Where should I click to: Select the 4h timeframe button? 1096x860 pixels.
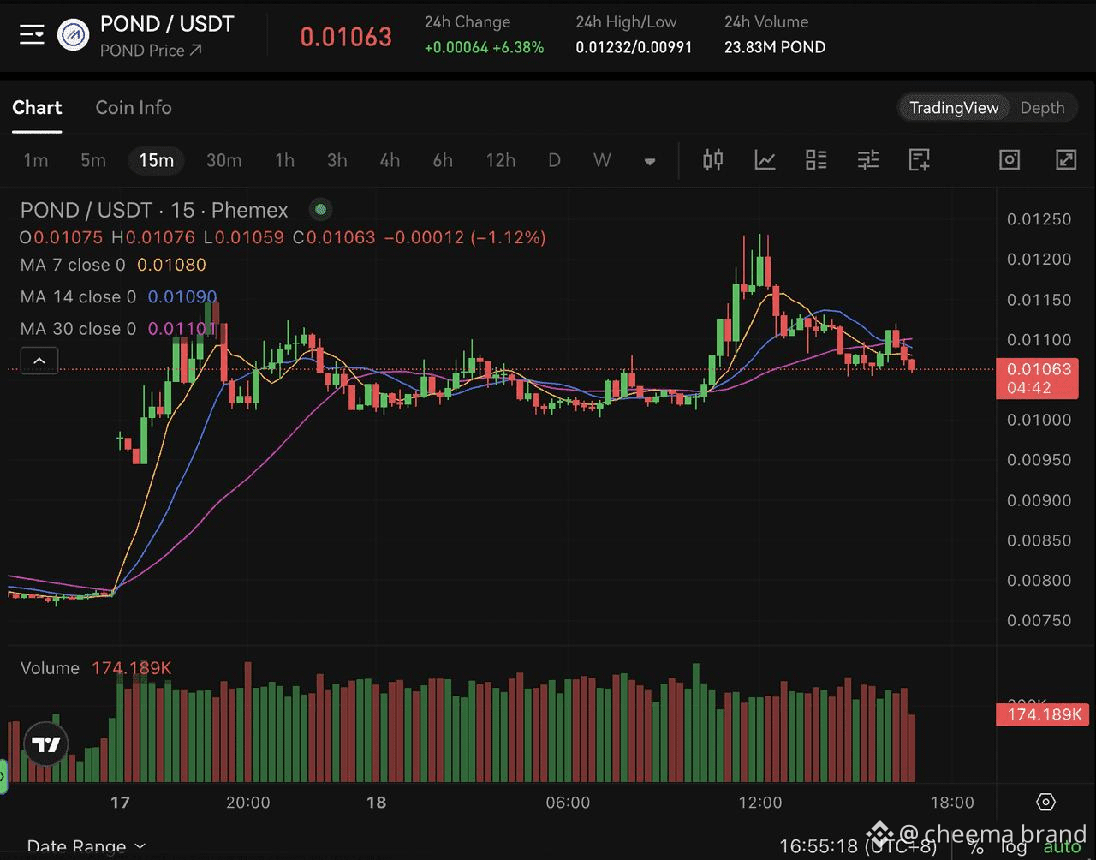[x=389, y=161]
